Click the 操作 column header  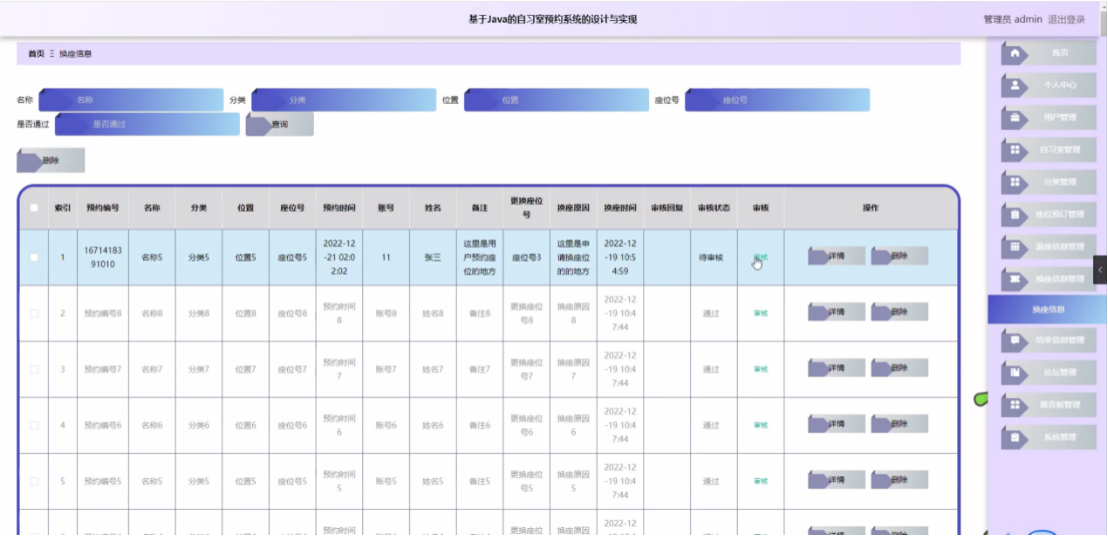(870, 208)
